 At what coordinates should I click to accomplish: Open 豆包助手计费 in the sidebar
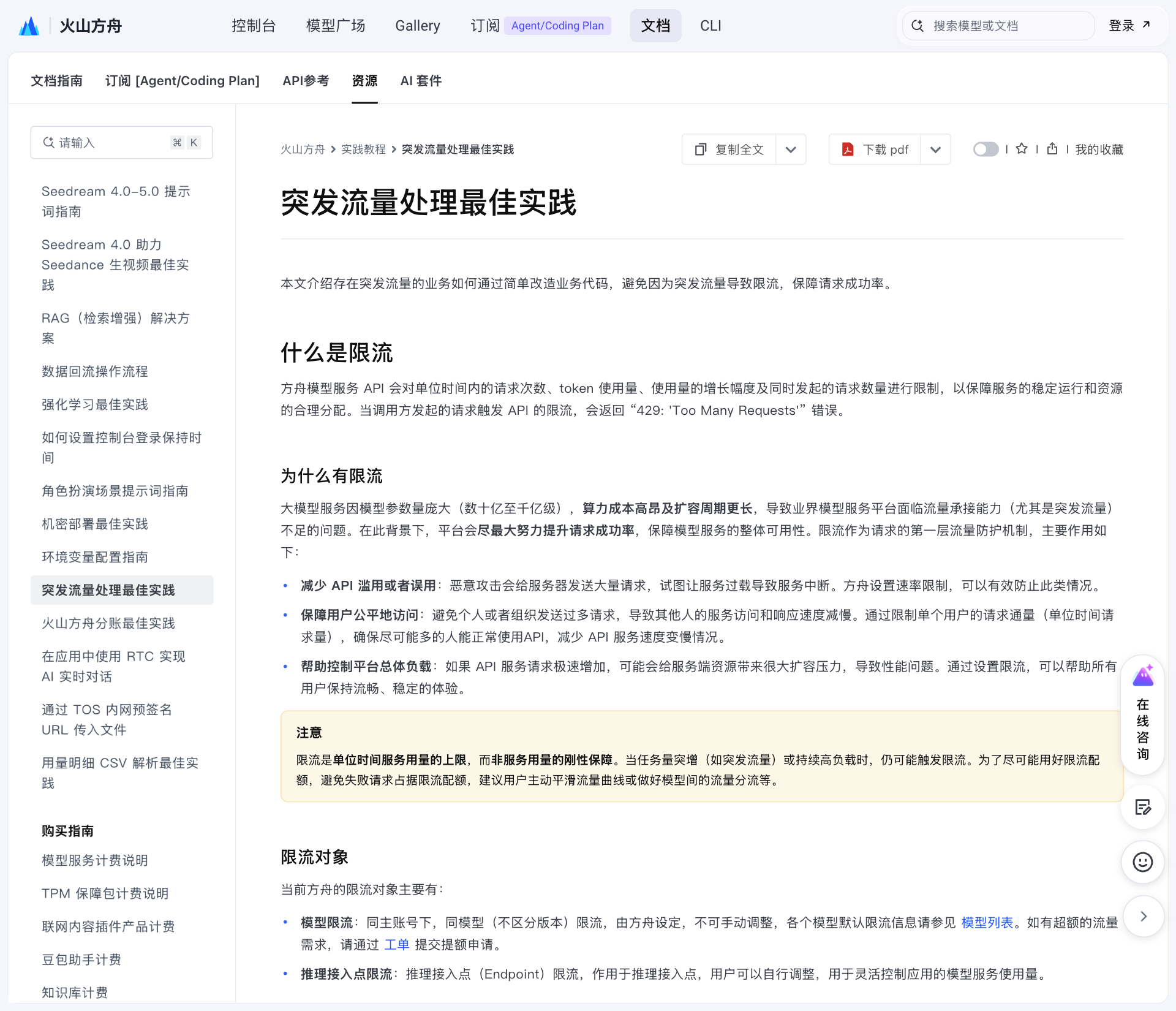(81, 960)
